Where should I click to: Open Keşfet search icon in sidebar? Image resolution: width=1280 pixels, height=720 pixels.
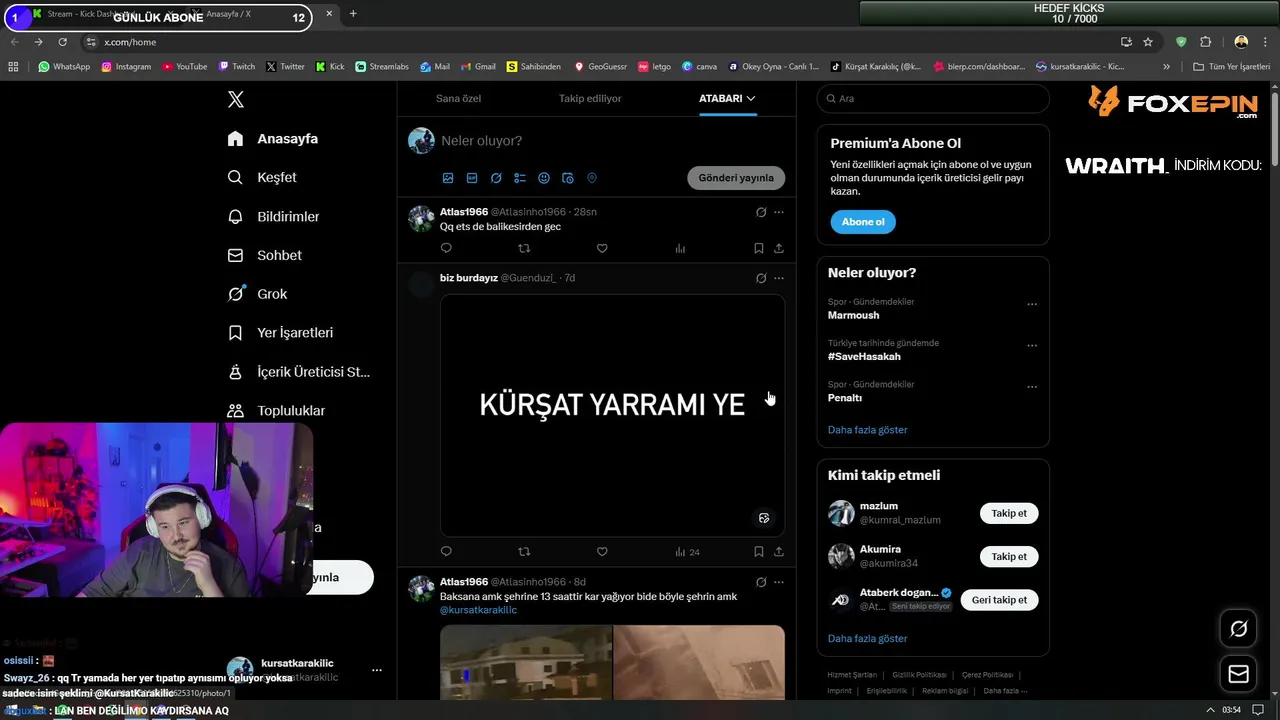click(x=235, y=177)
